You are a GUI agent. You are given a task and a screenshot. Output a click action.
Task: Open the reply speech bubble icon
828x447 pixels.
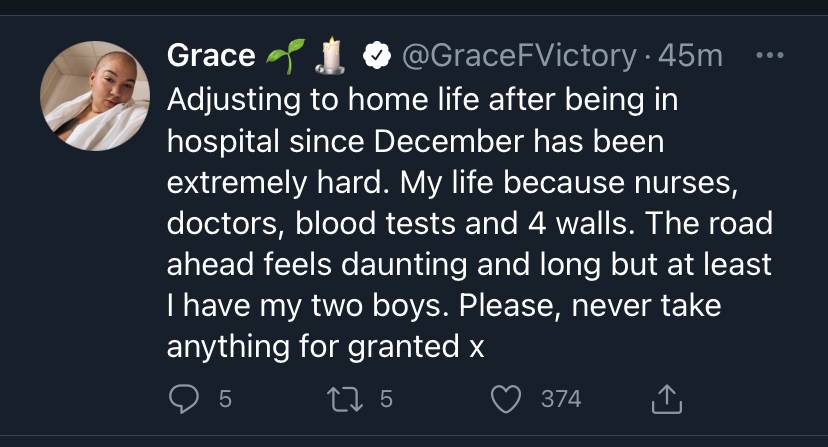click(x=184, y=399)
